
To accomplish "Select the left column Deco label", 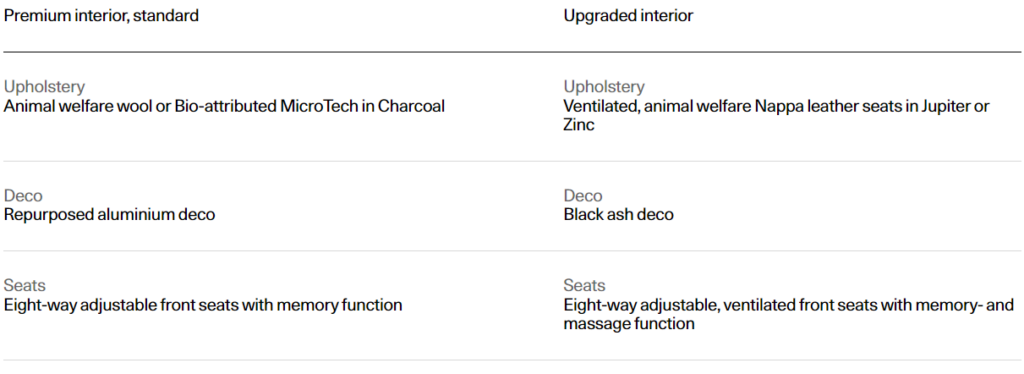I will (24, 196).
